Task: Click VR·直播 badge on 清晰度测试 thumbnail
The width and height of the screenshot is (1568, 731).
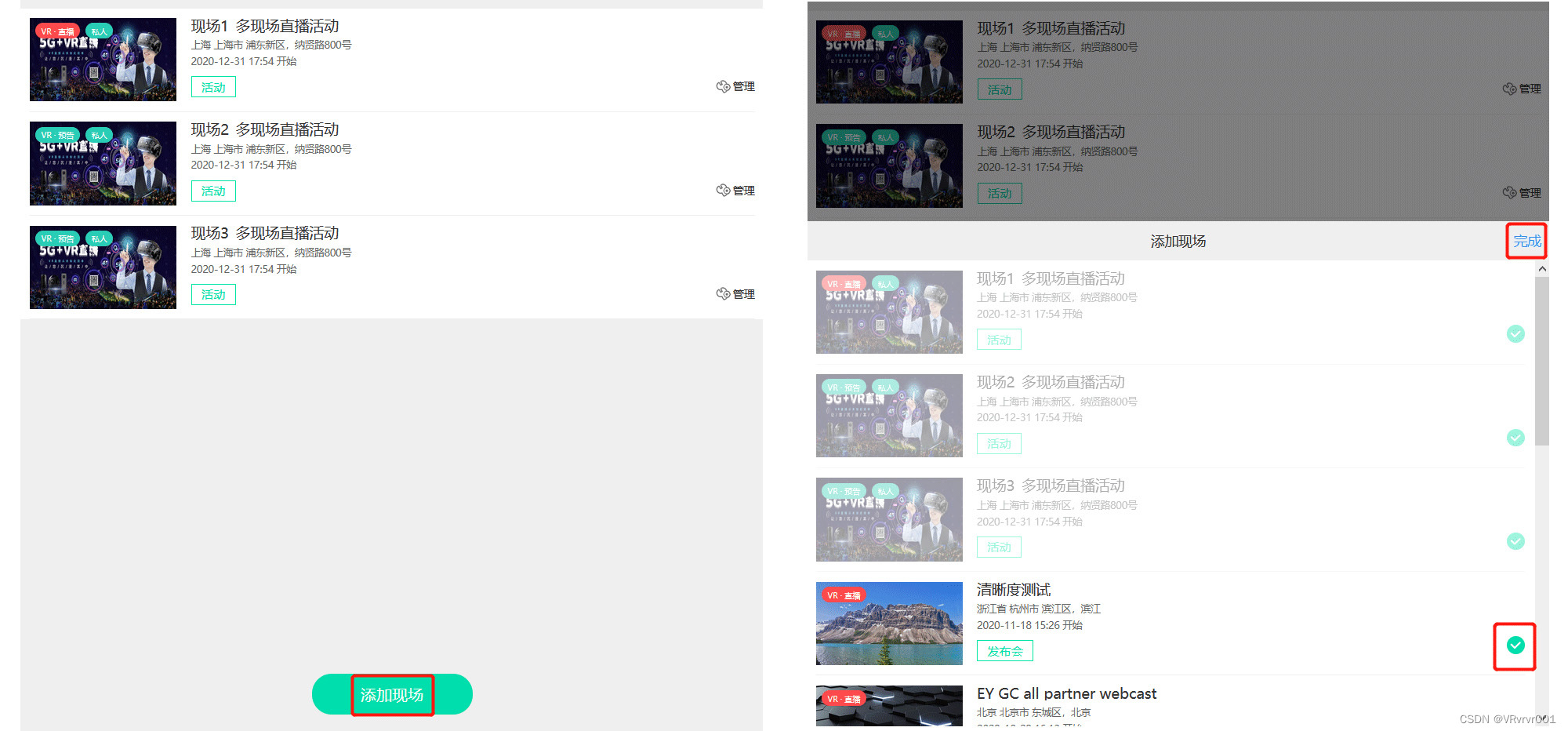Action: [x=844, y=595]
